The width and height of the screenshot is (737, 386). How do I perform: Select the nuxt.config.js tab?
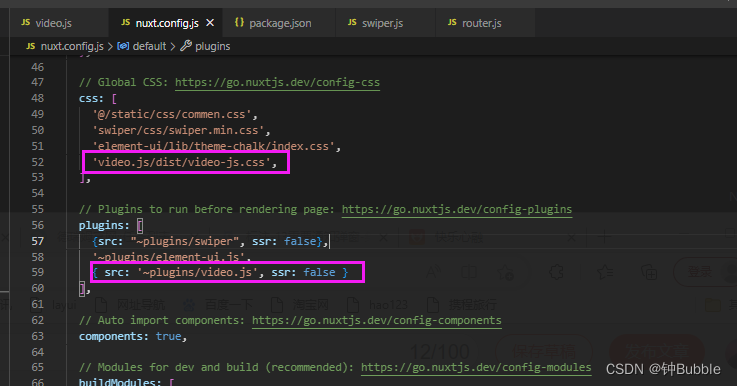[167, 23]
